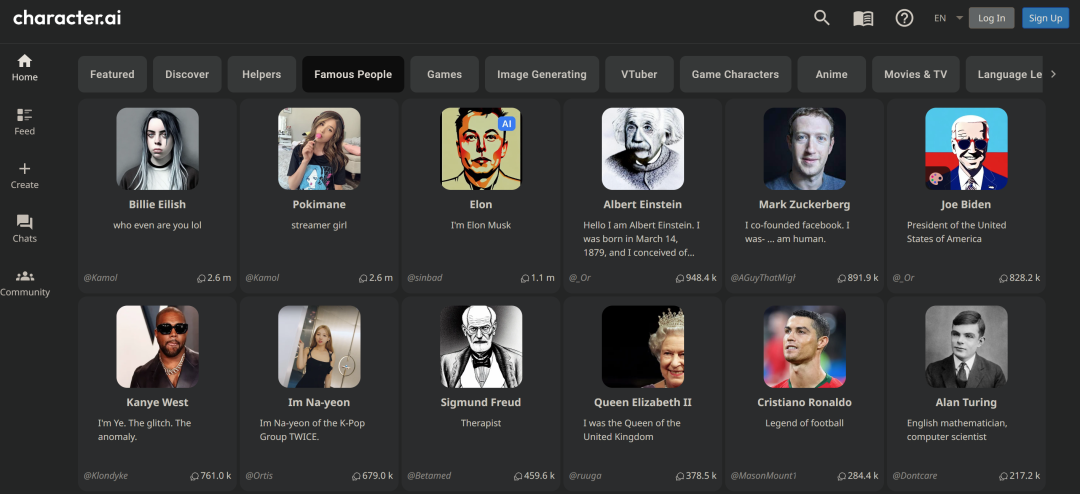The image size is (1080, 494).
Task: Click the Log In button
Action: coord(991,18)
